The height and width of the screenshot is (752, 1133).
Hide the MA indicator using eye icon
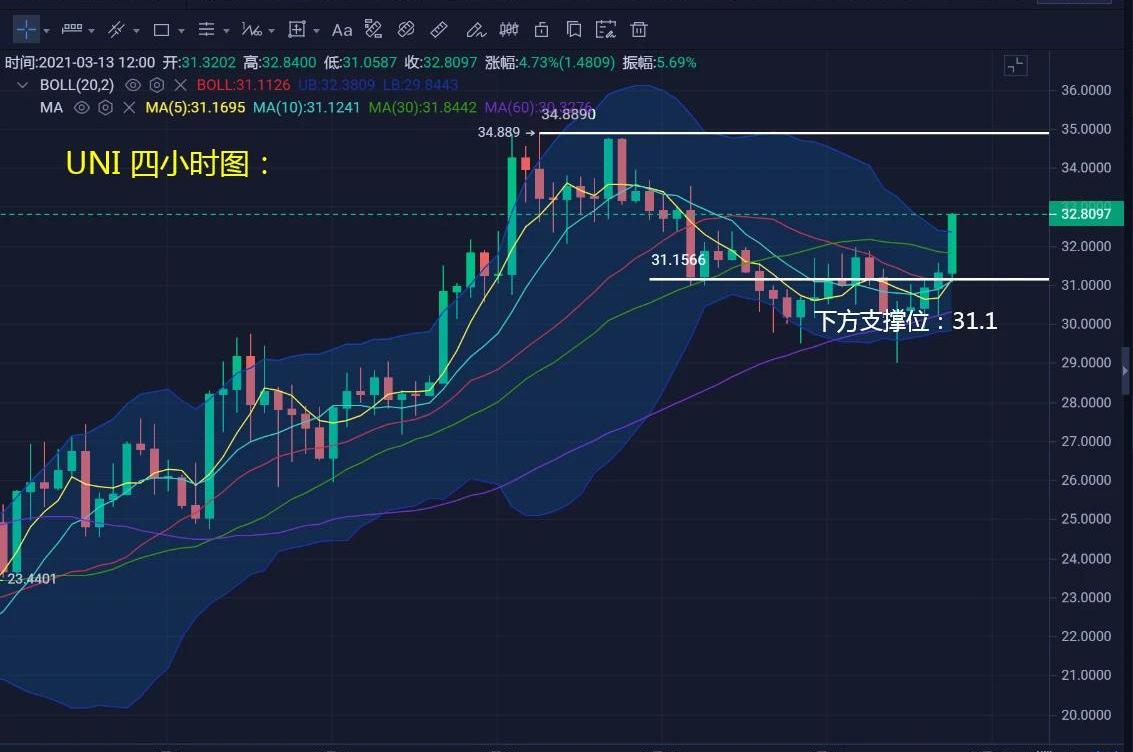click(x=81, y=107)
